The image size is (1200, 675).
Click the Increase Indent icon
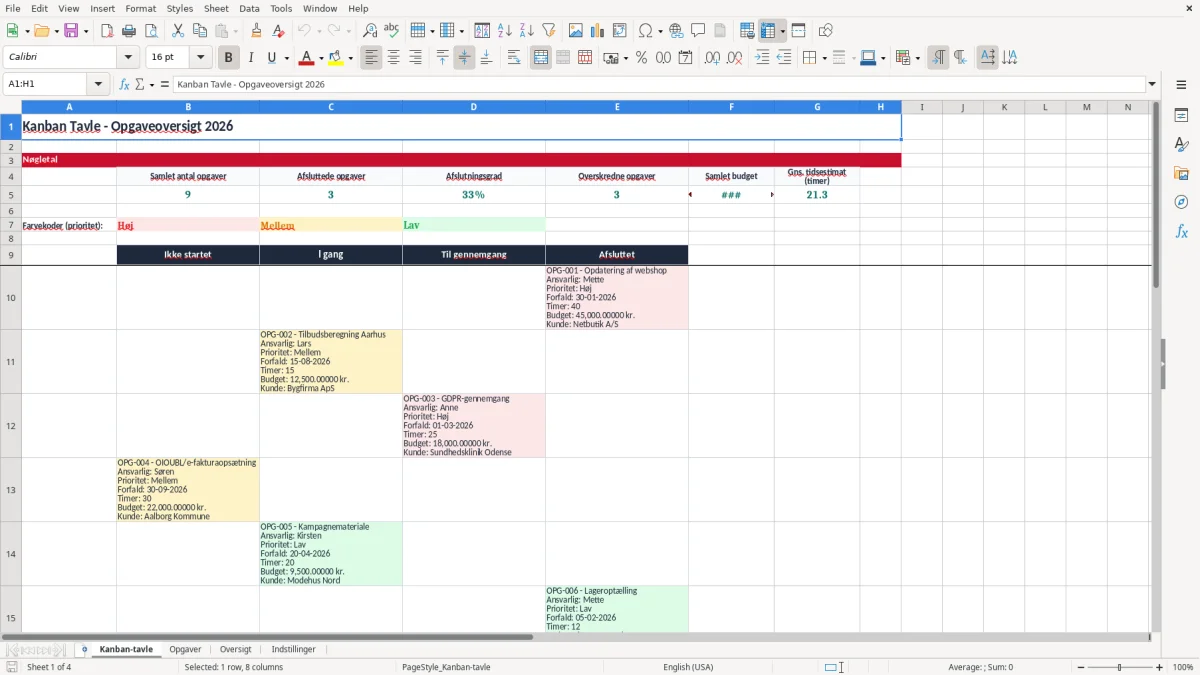pos(762,58)
